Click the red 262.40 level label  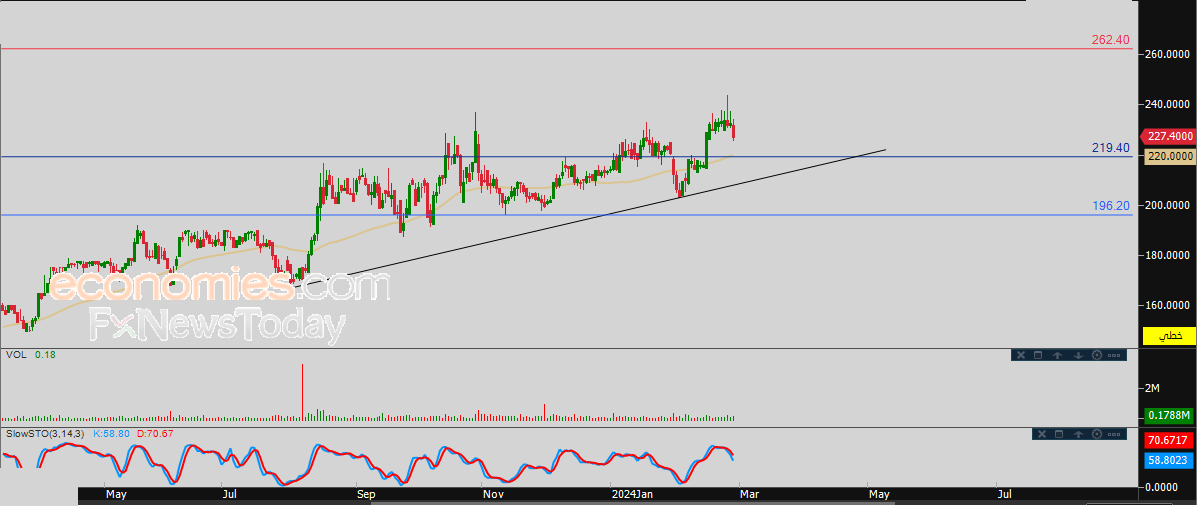(x=1110, y=40)
